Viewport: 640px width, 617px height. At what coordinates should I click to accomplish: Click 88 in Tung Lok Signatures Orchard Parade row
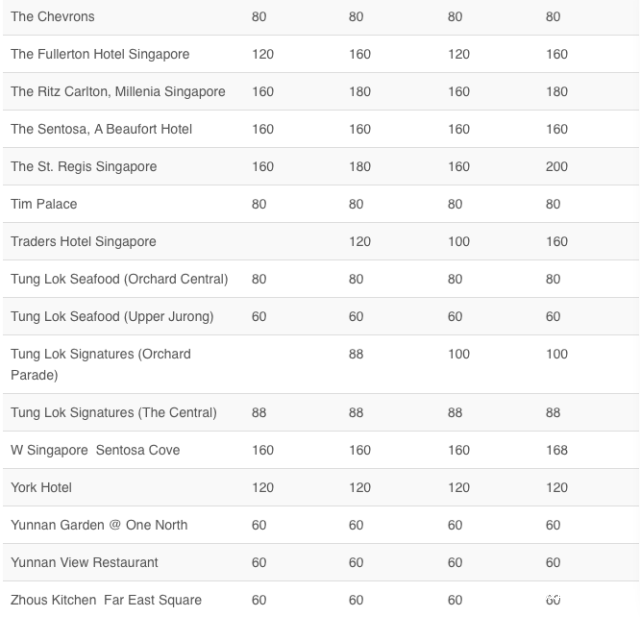356,355
